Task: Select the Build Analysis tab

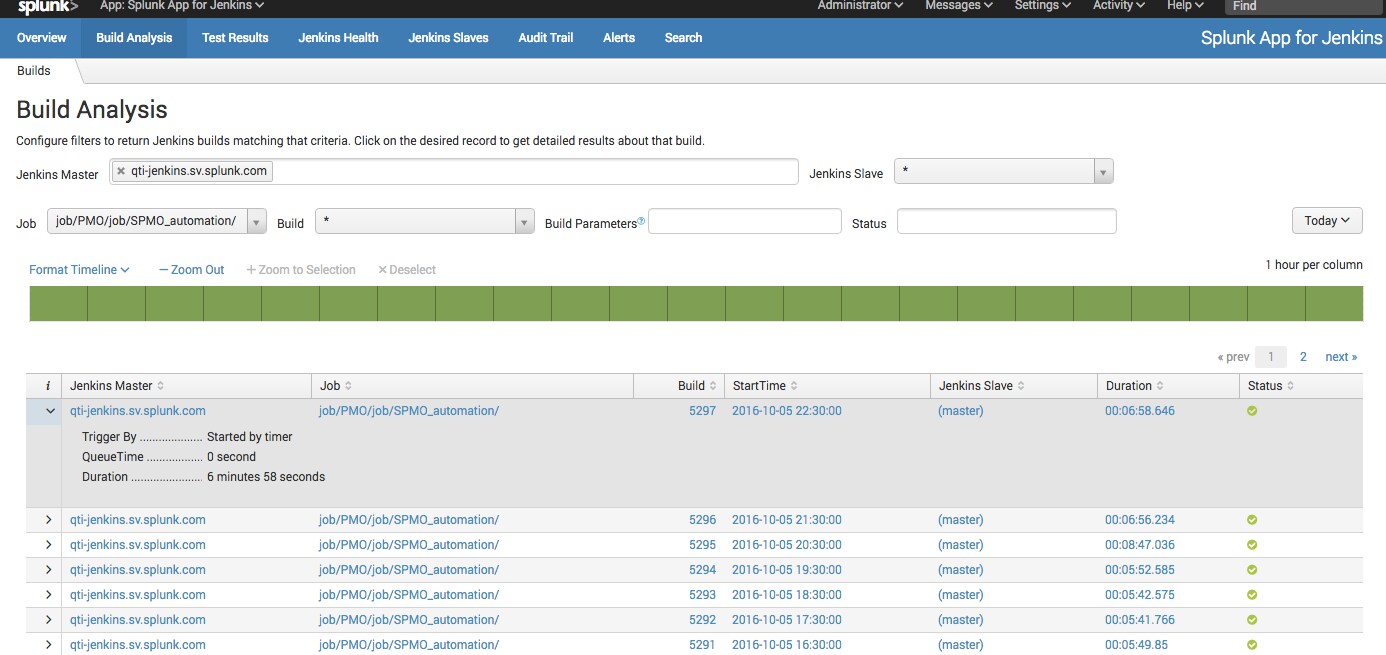Action: tap(134, 38)
